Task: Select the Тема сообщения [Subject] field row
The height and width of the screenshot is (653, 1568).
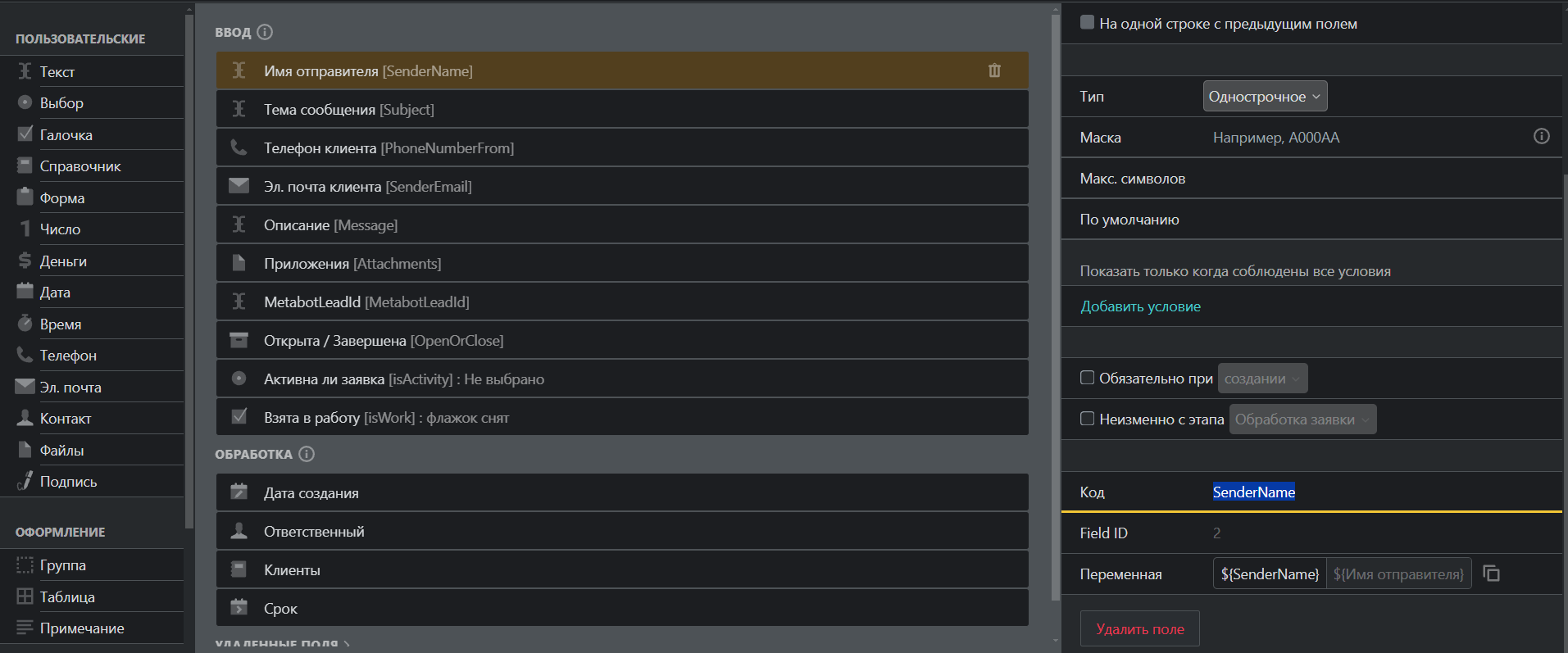Action: click(622, 109)
